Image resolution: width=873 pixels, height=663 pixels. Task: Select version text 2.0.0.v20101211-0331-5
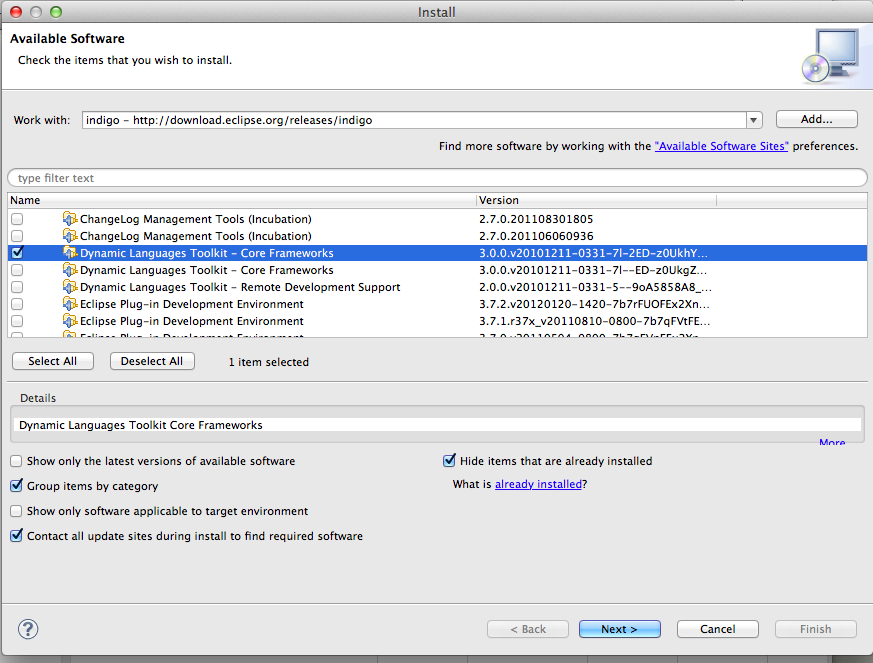595,287
